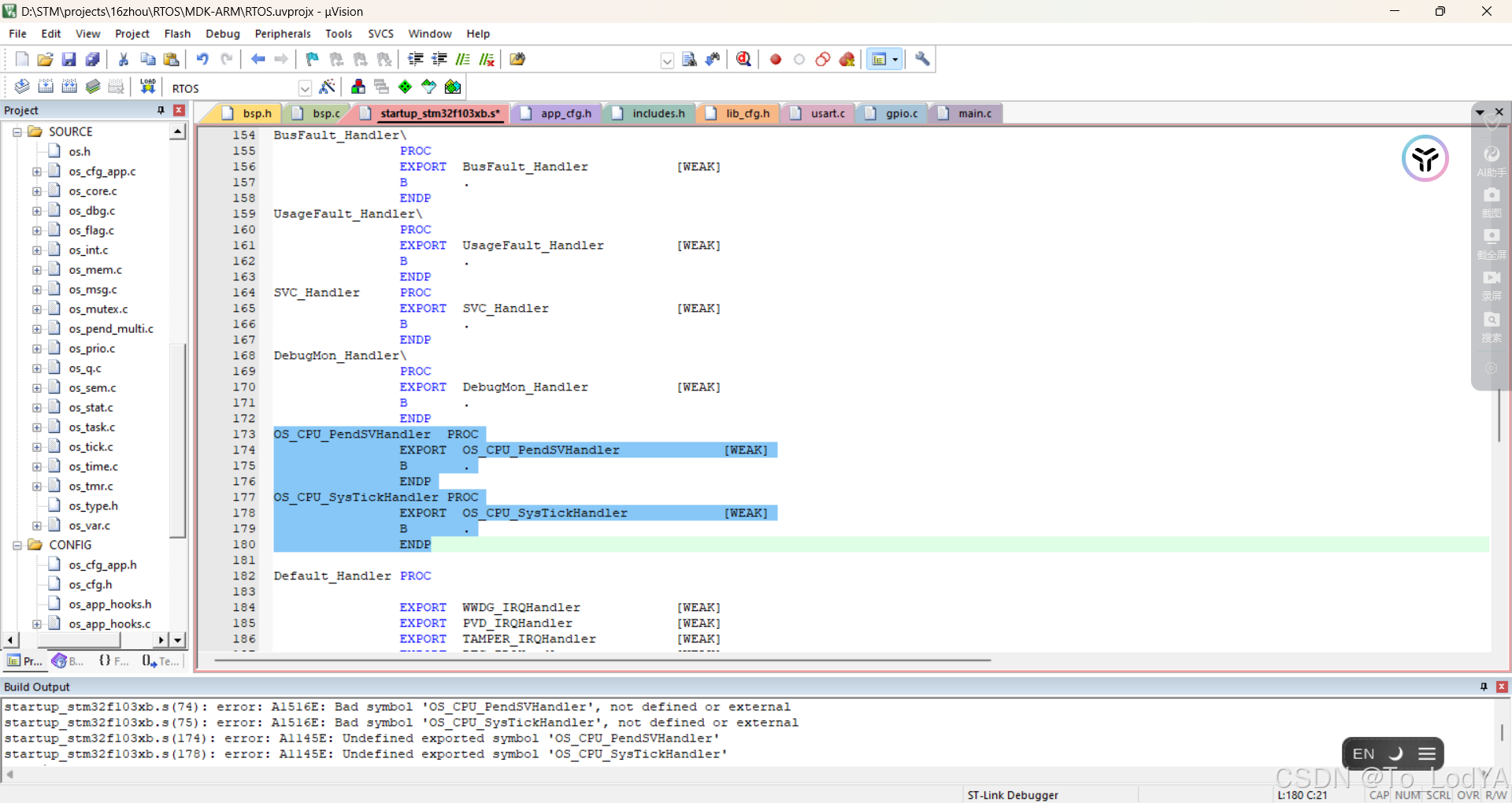
Task: Click the floating AI assistant round icon
Action: pyautogui.click(x=1425, y=158)
